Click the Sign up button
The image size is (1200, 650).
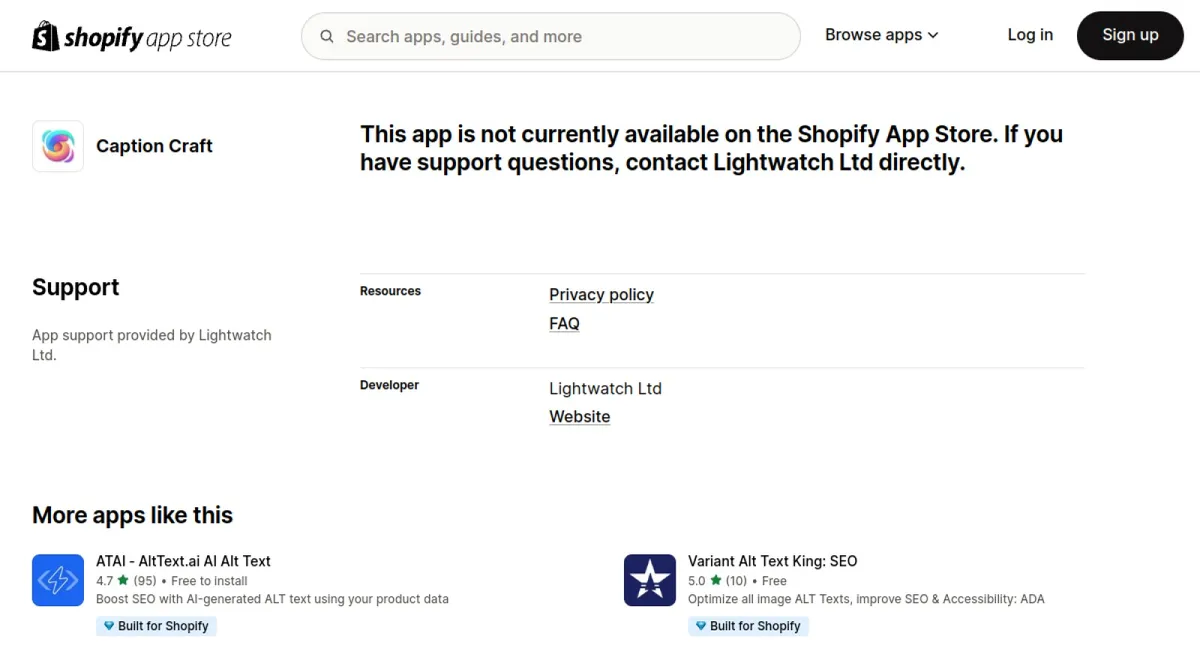pos(1130,35)
